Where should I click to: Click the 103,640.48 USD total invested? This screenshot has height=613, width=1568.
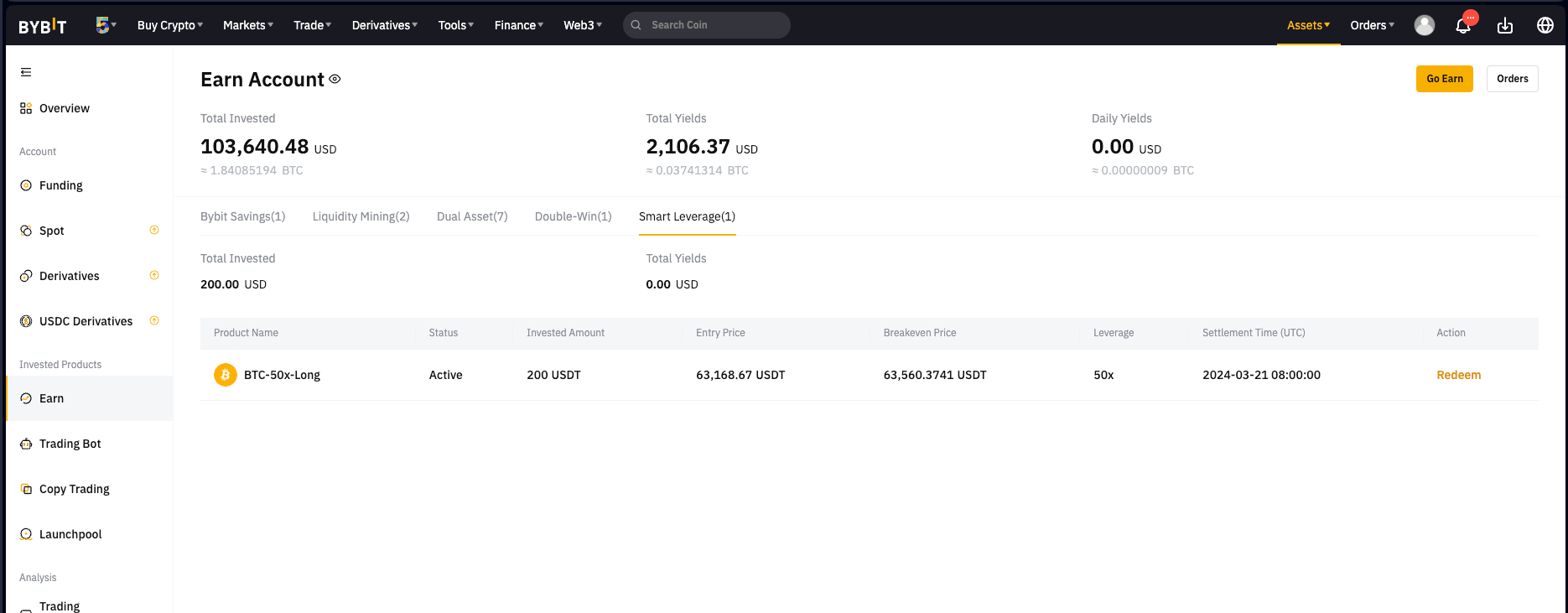[268, 147]
